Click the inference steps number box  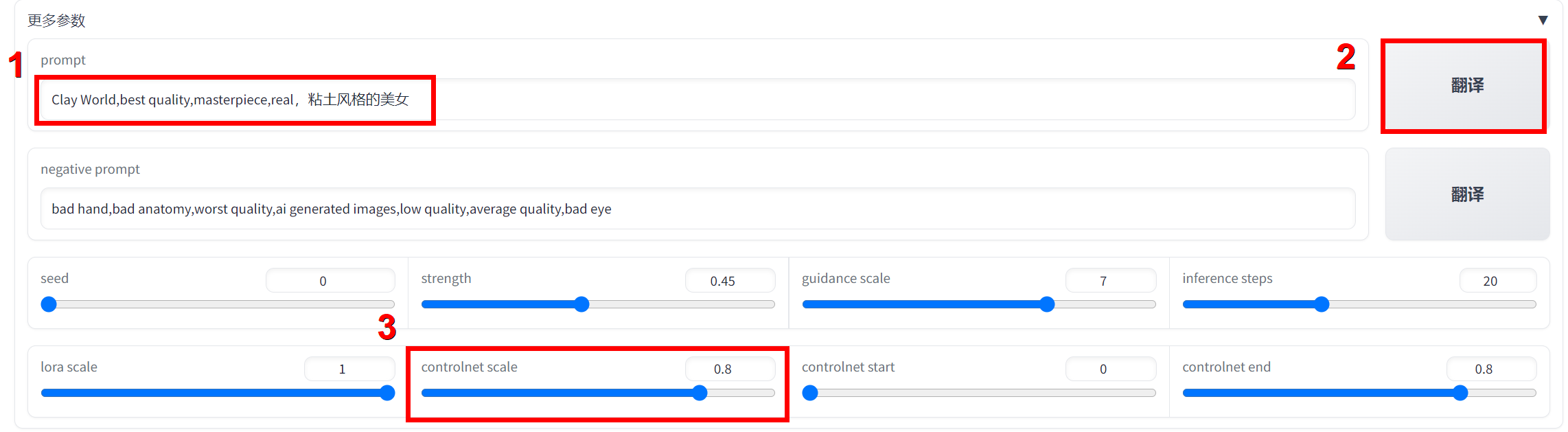(x=1497, y=281)
